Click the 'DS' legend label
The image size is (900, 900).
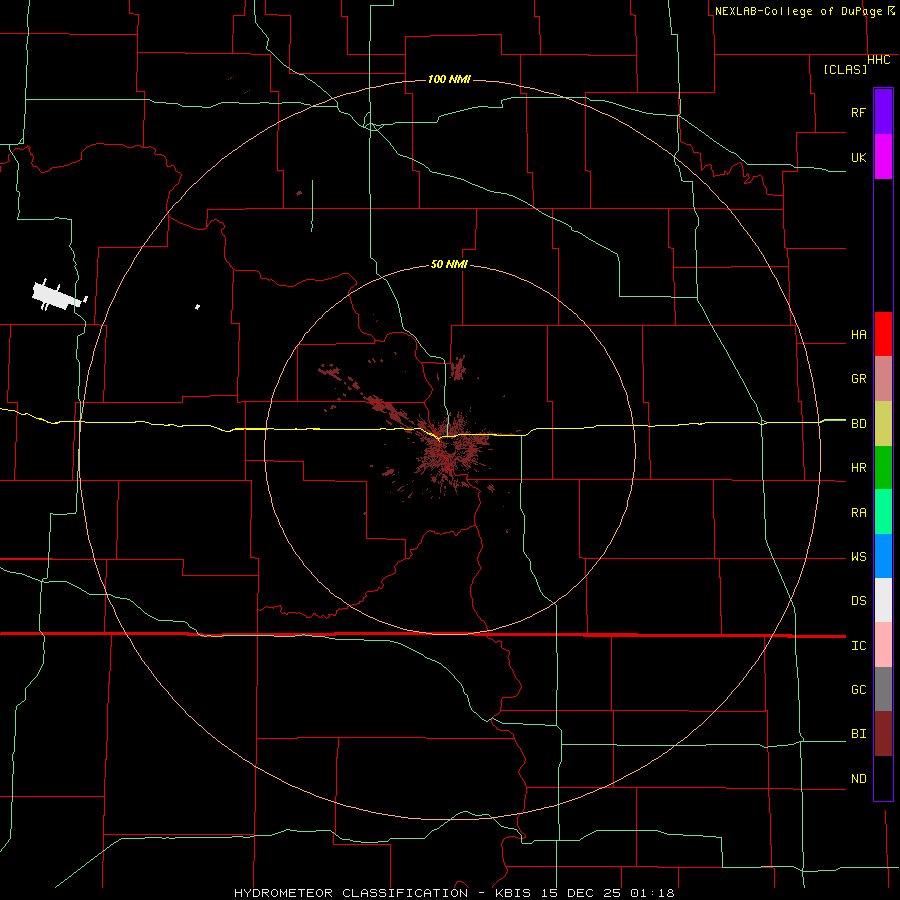(858, 601)
